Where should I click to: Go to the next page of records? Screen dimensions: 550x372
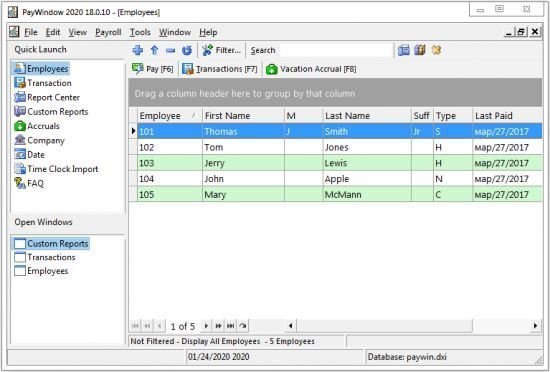[x=218, y=326]
